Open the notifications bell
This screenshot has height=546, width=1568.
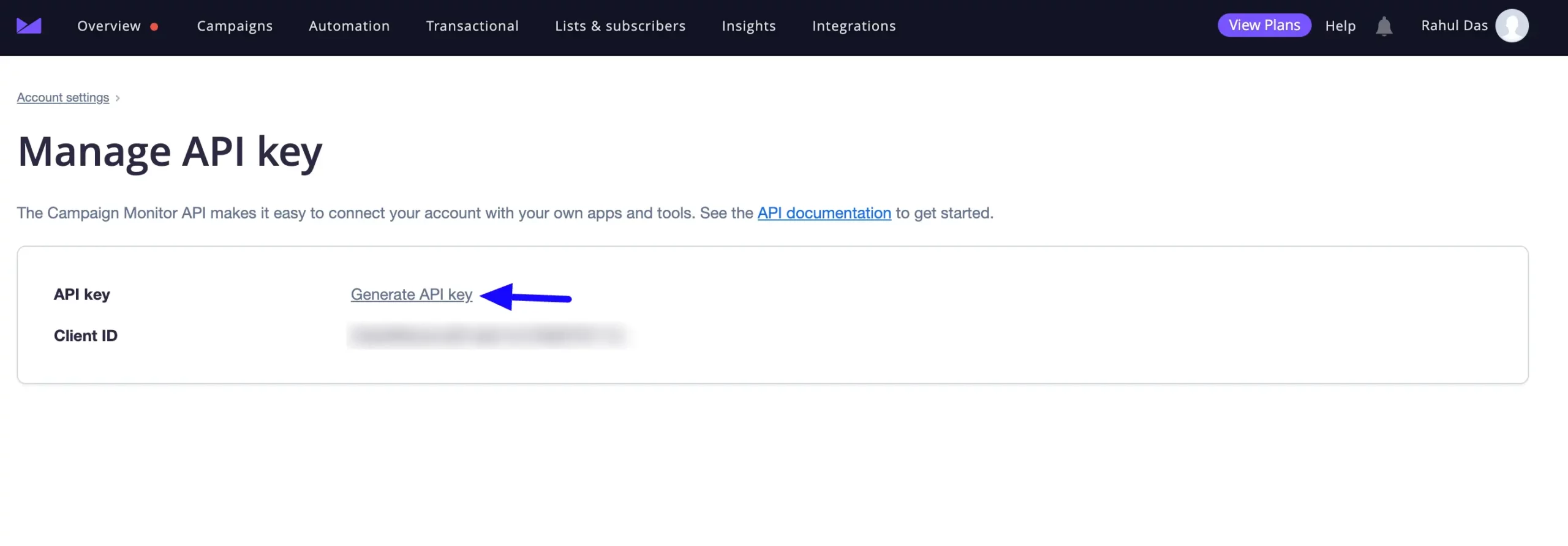pos(1384,26)
